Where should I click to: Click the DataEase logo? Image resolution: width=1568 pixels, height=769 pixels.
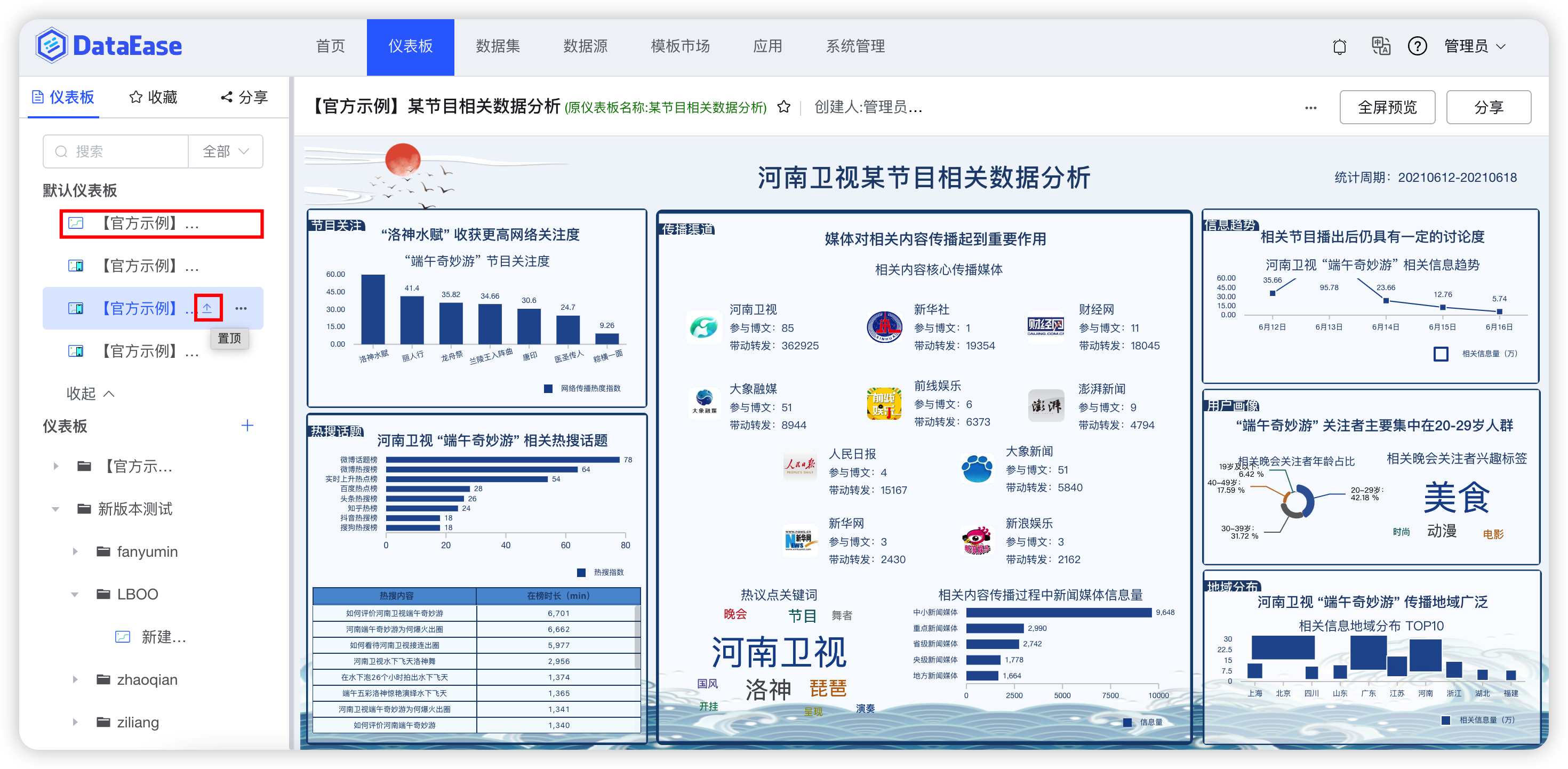109,46
